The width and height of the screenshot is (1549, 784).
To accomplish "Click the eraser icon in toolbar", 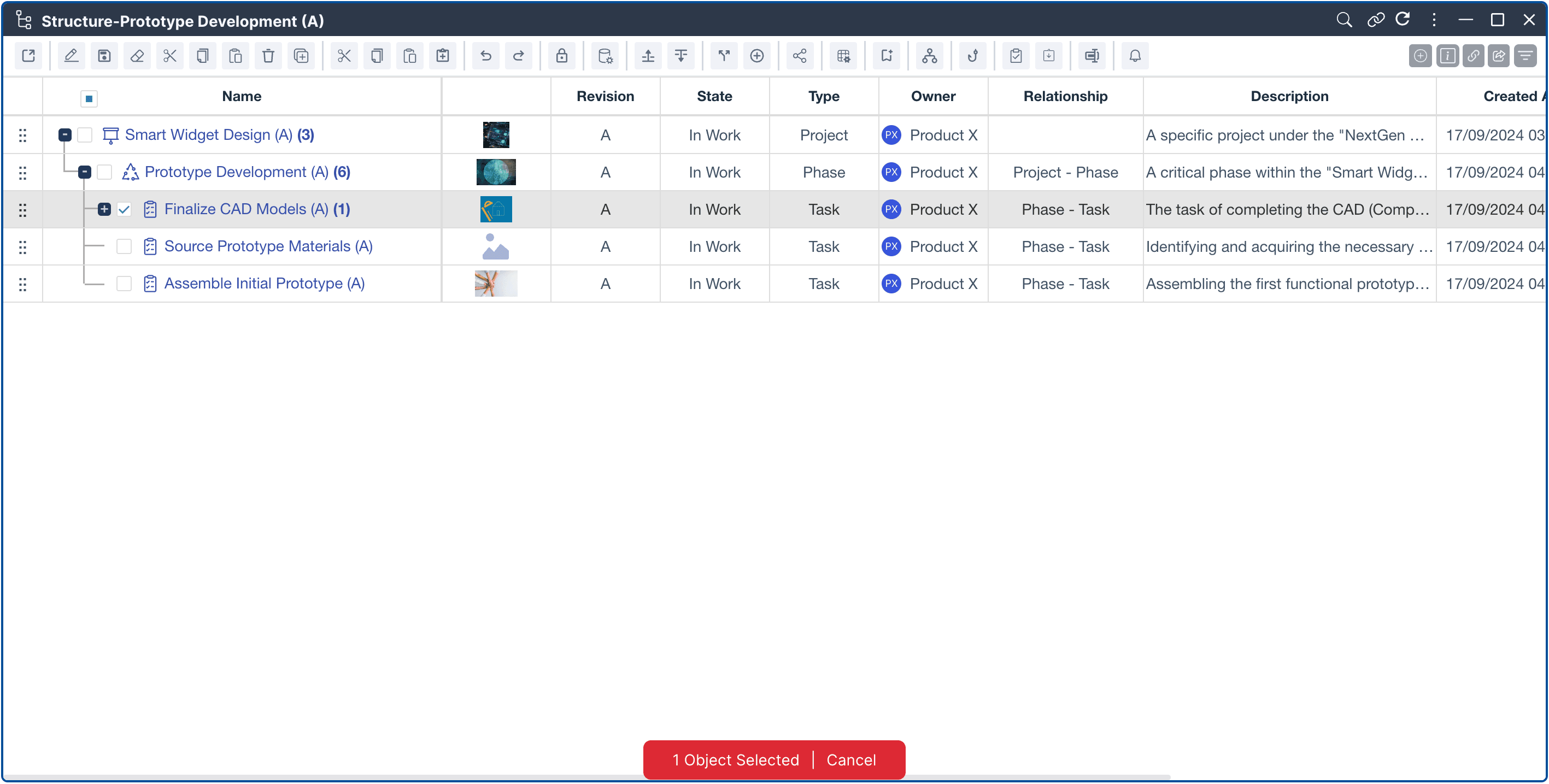I will pos(137,56).
